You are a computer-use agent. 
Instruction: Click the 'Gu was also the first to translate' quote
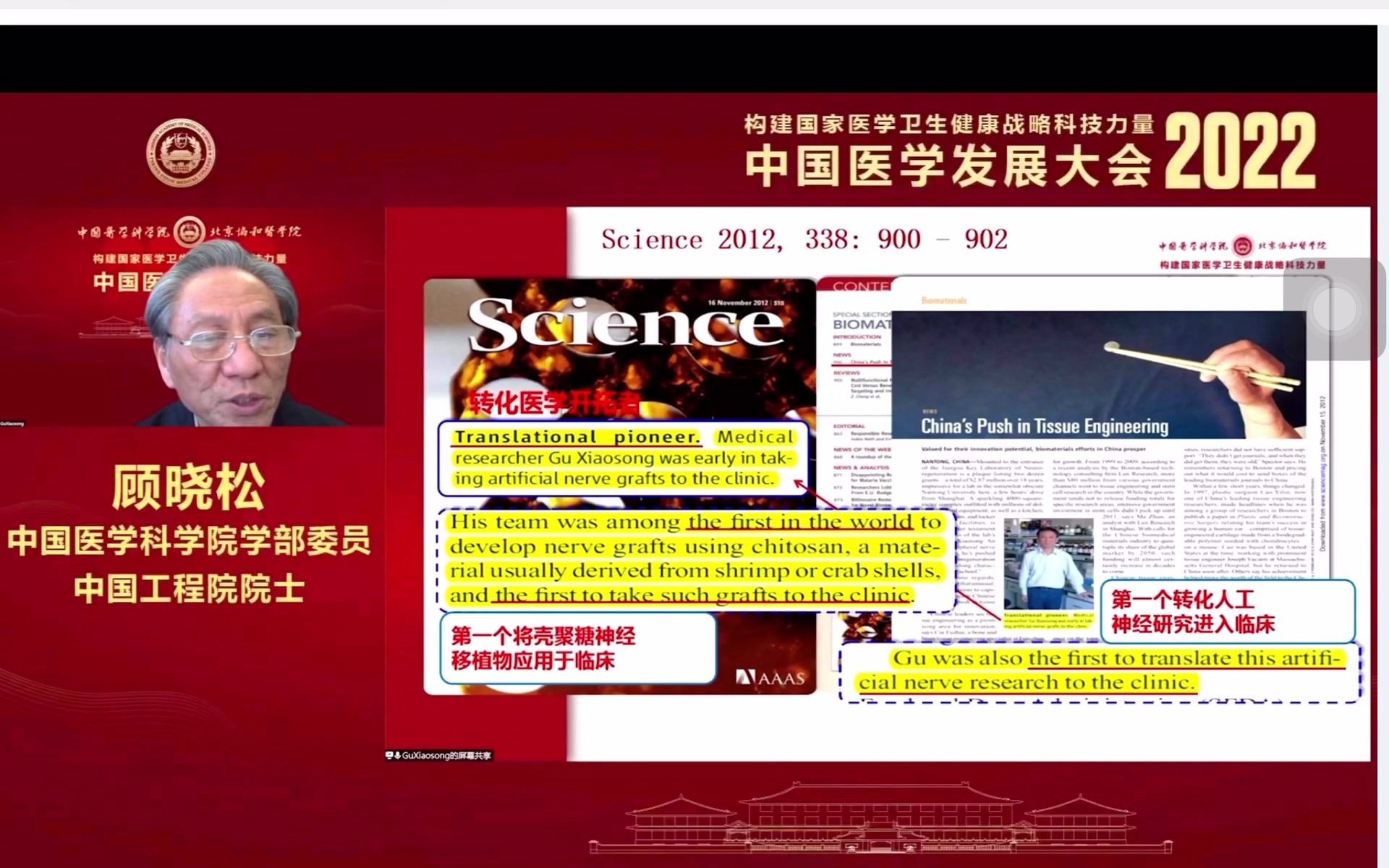tap(1100, 671)
